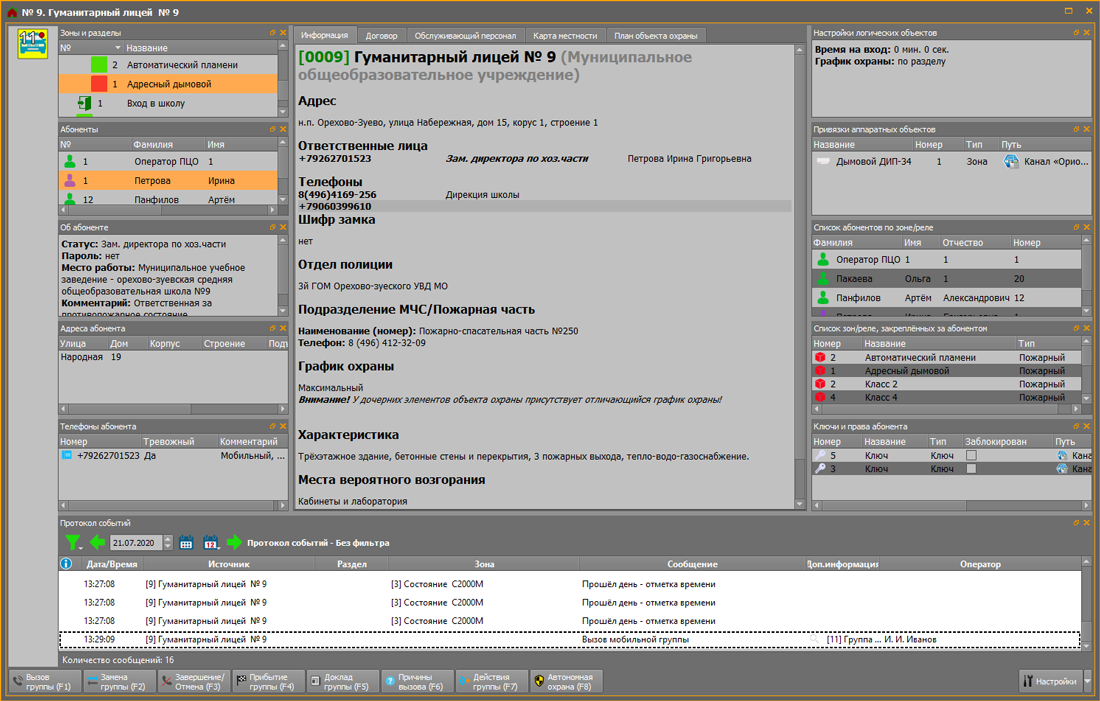Screen dimensions: 1100x701
Task: Click the date field showing 21.07.2020
Action: click(x=134, y=543)
